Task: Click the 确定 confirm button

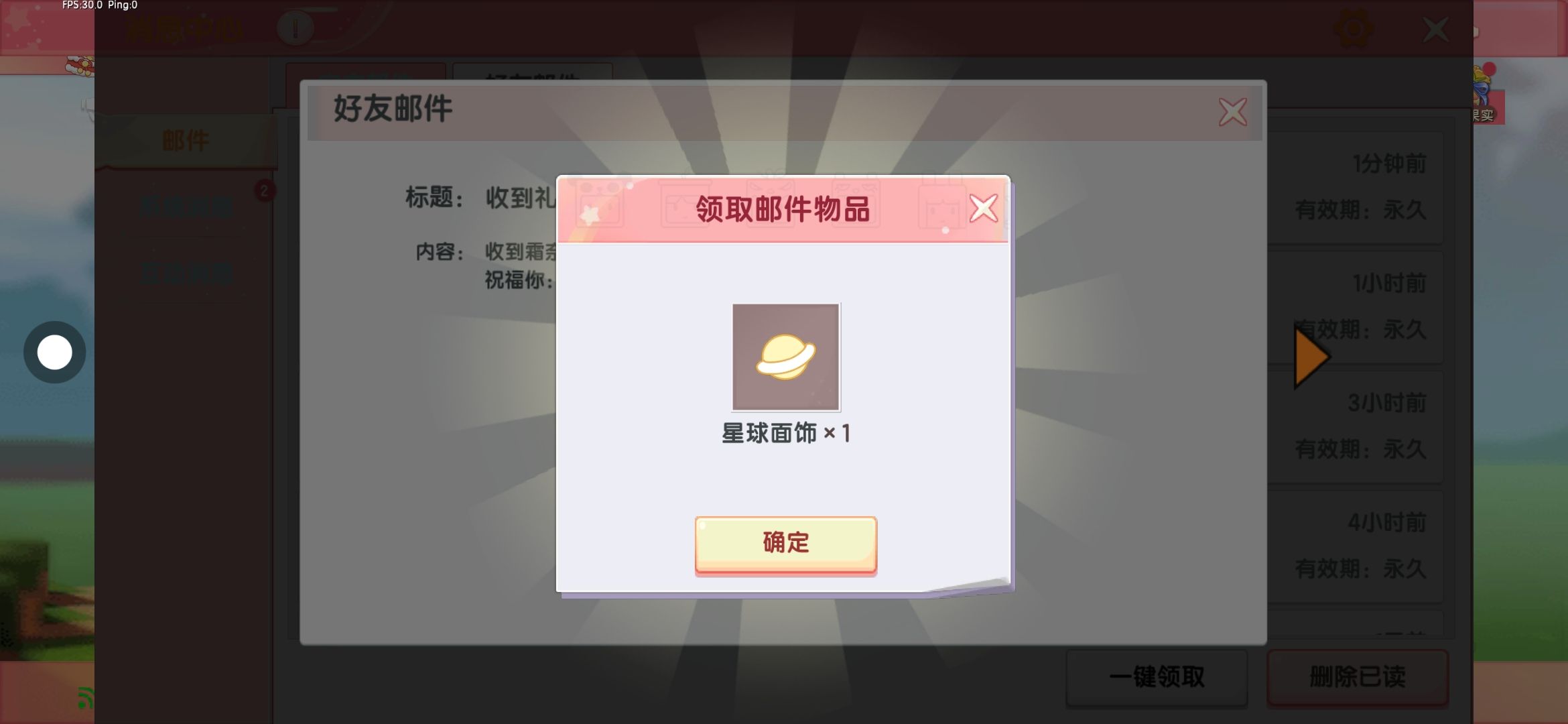Action: [785, 544]
